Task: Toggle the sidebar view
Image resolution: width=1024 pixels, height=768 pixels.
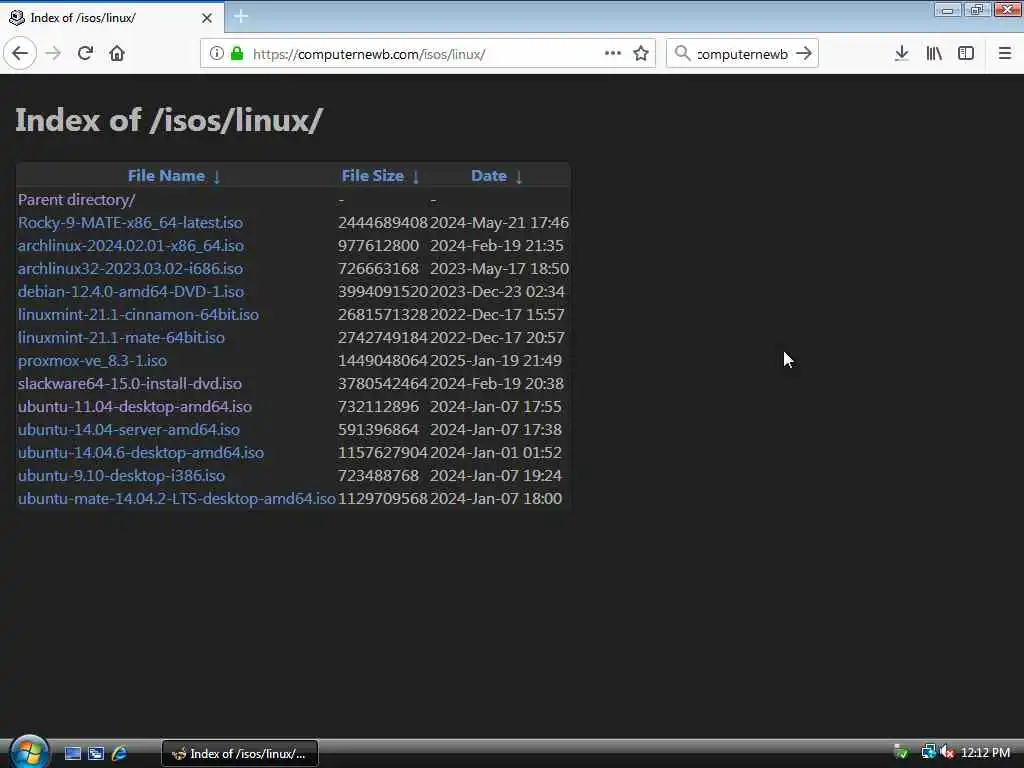Action: pyautogui.click(x=966, y=54)
